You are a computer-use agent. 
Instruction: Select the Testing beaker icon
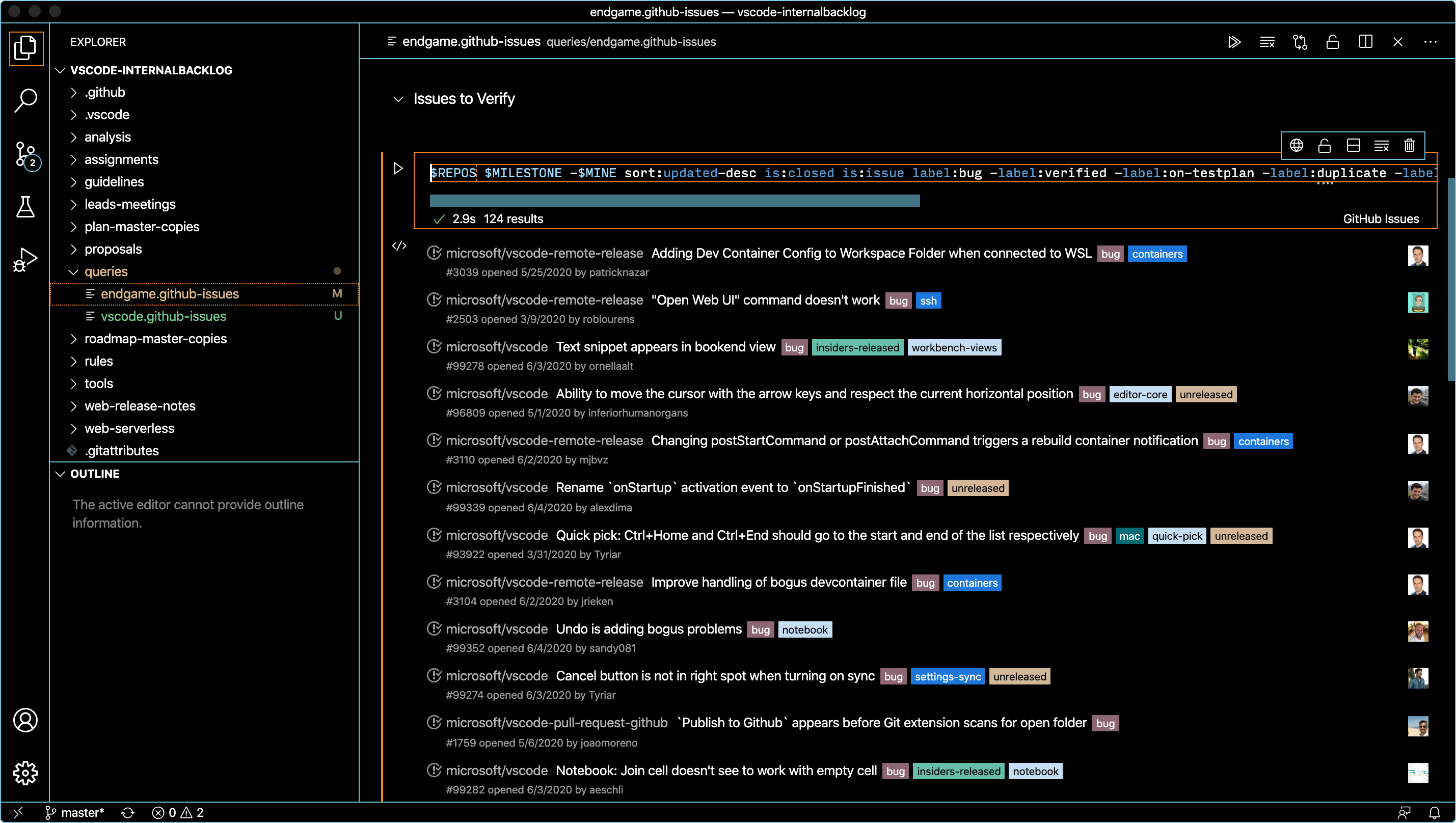(25, 206)
